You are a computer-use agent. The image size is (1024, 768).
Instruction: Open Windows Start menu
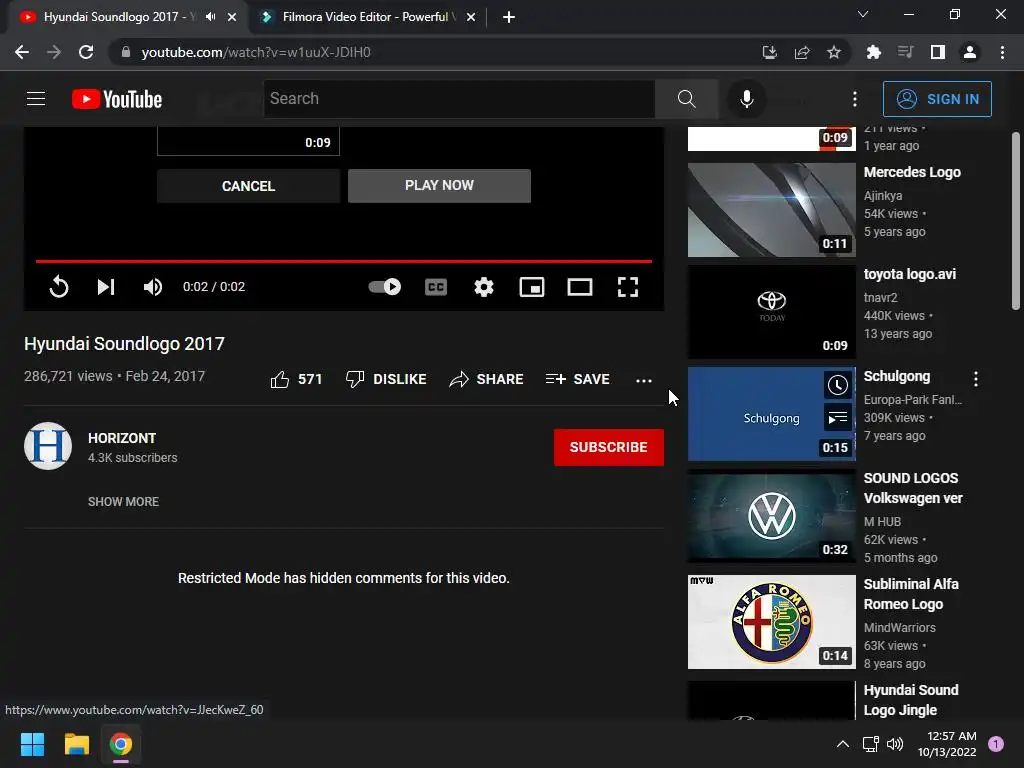click(32, 744)
